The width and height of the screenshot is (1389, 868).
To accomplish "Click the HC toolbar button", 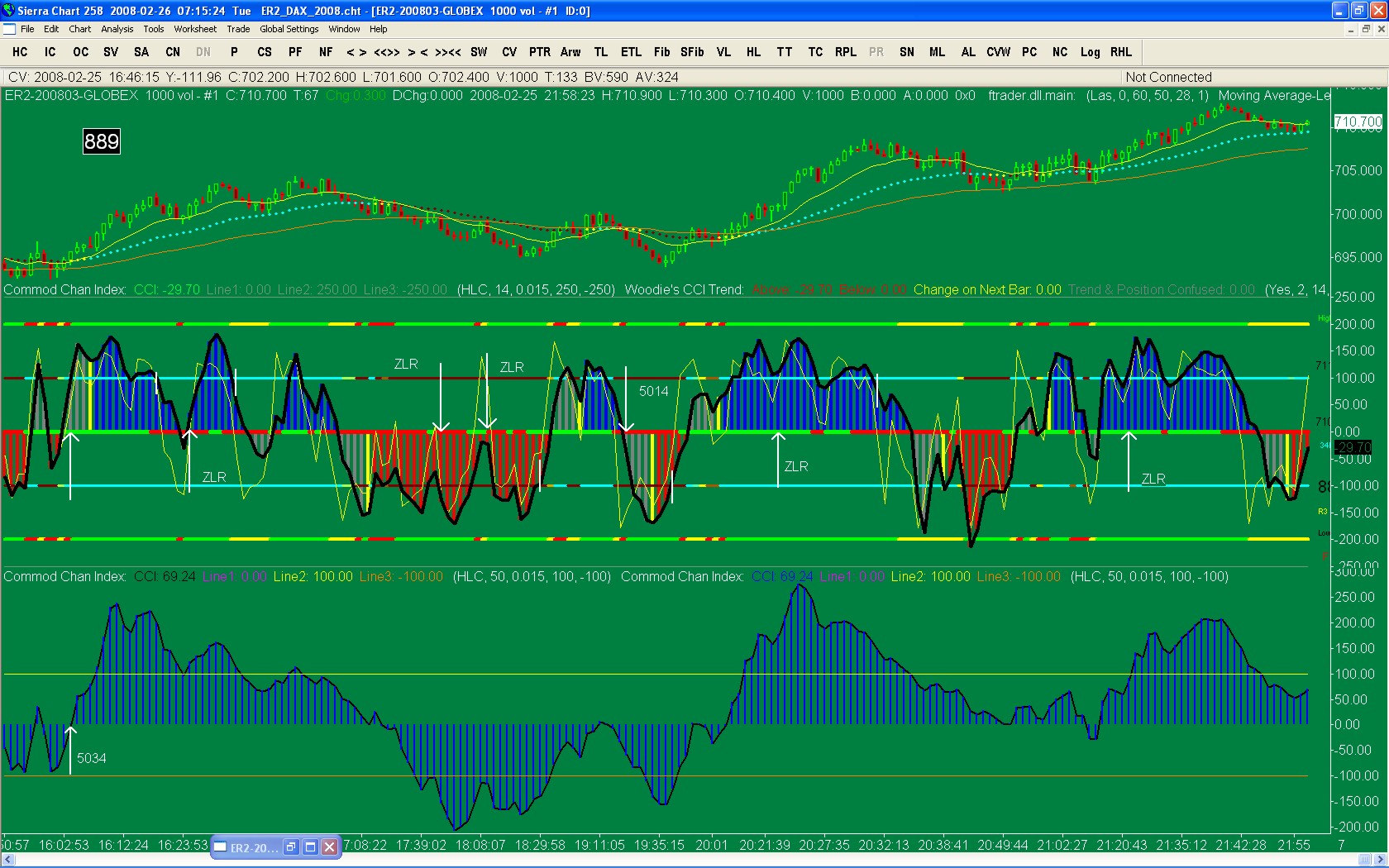I will tap(20, 52).
